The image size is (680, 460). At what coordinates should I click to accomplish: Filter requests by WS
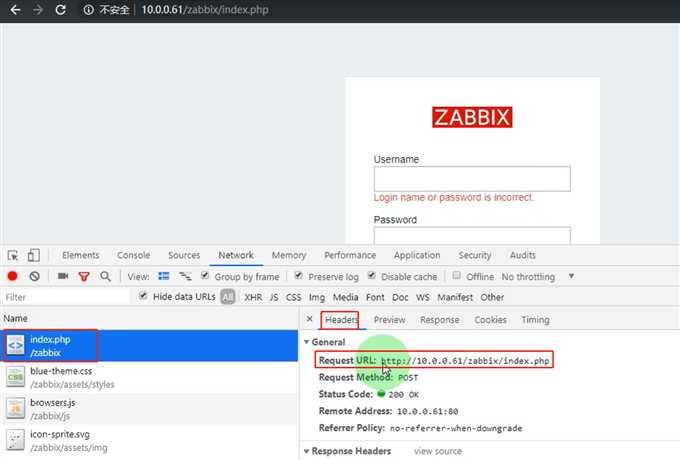click(x=423, y=297)
